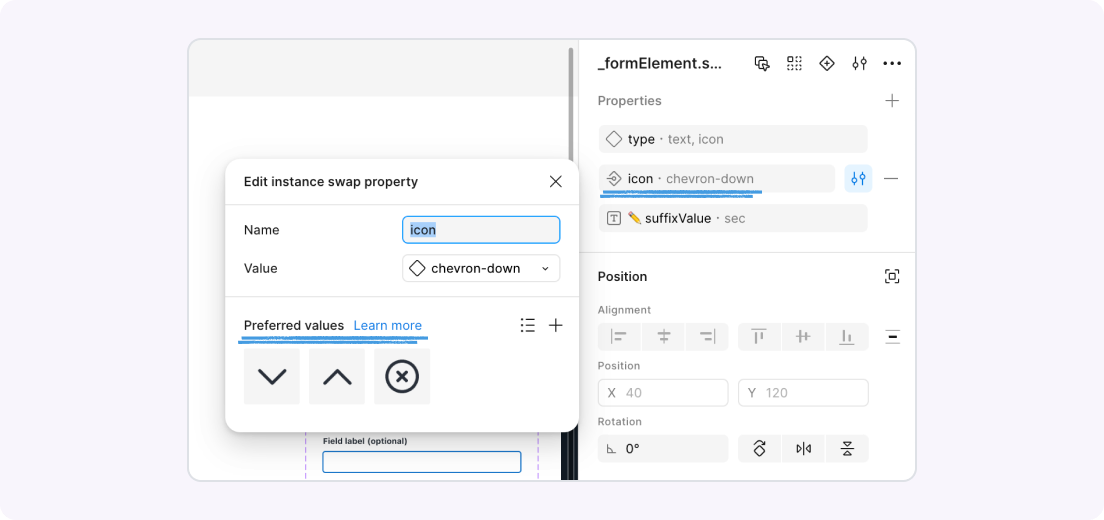Open component configuration sliders icon in header
Viewport: 1104px width, 520px height.
point(859,63)
